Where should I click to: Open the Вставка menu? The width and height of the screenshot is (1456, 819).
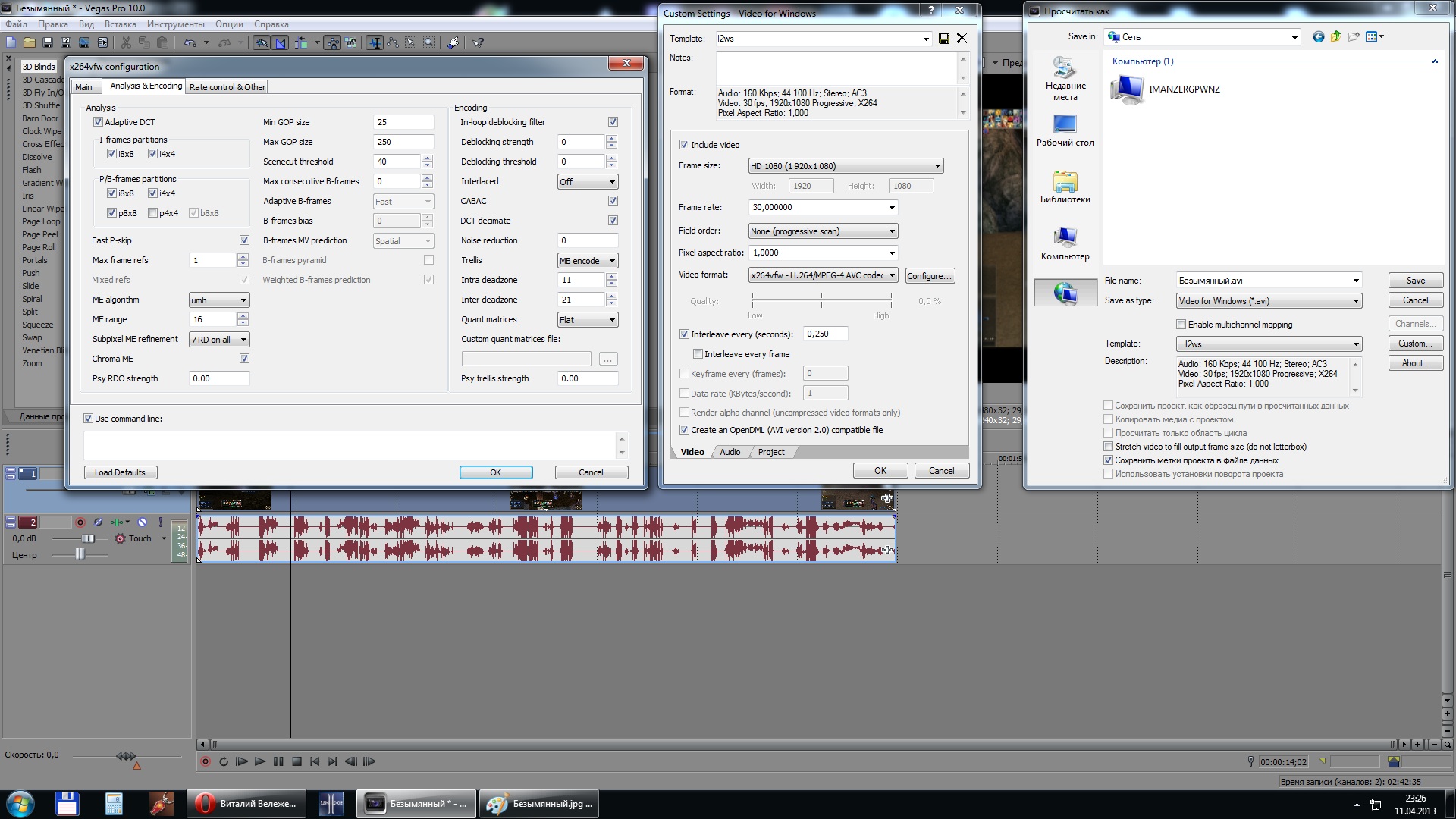pos(120,24)
